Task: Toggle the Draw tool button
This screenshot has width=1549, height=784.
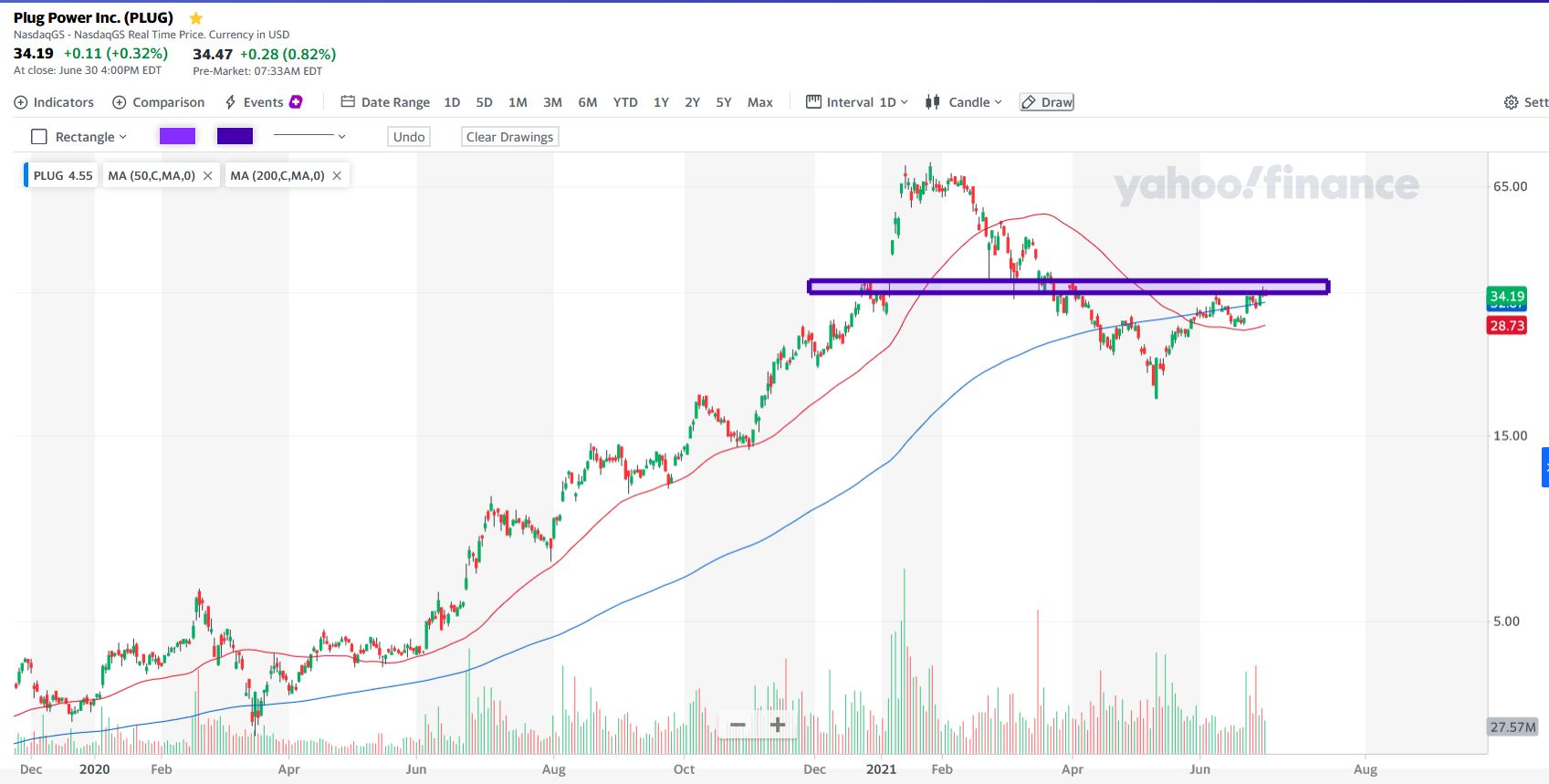Action: [1047, 102]
